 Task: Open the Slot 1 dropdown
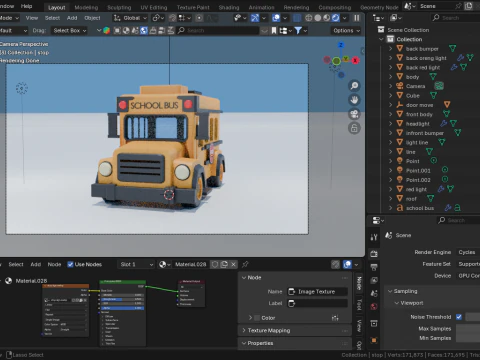tap(137, 264)
